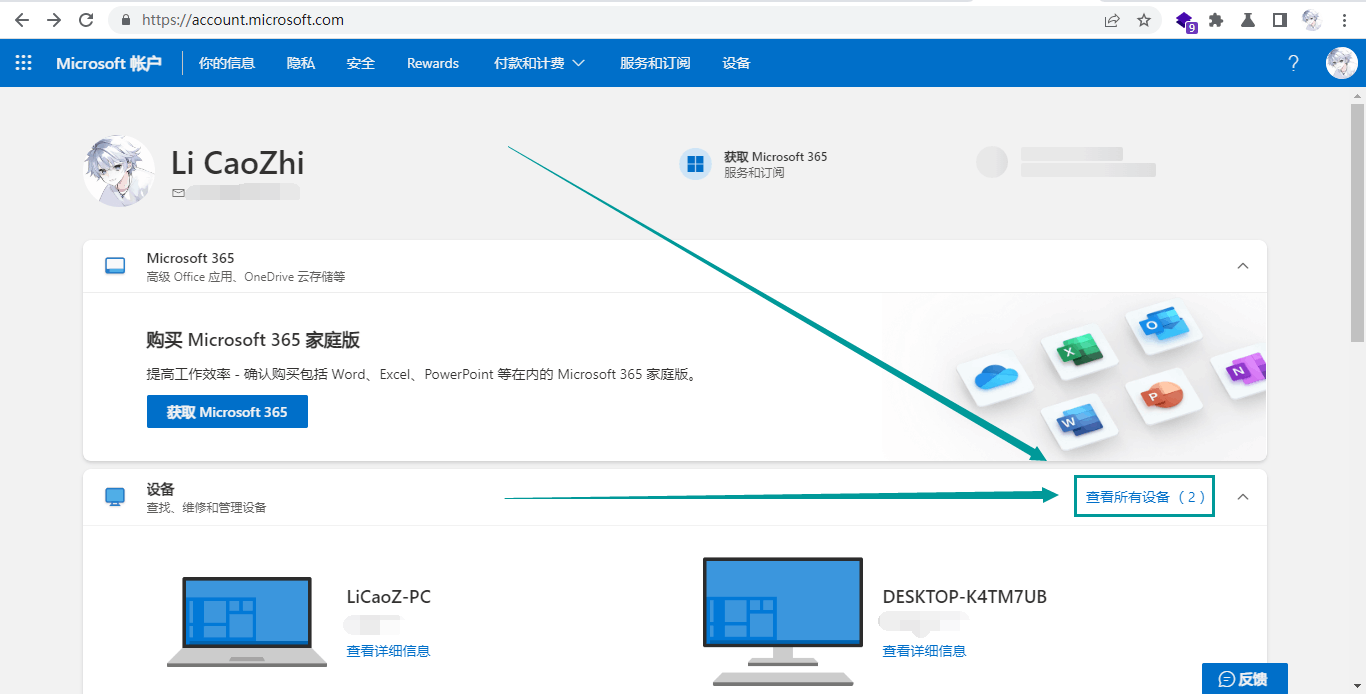The height and width of the screenshot is (694, 1366).
Task: Click the 设备 monitor card icon
Action: pos(115,497)
